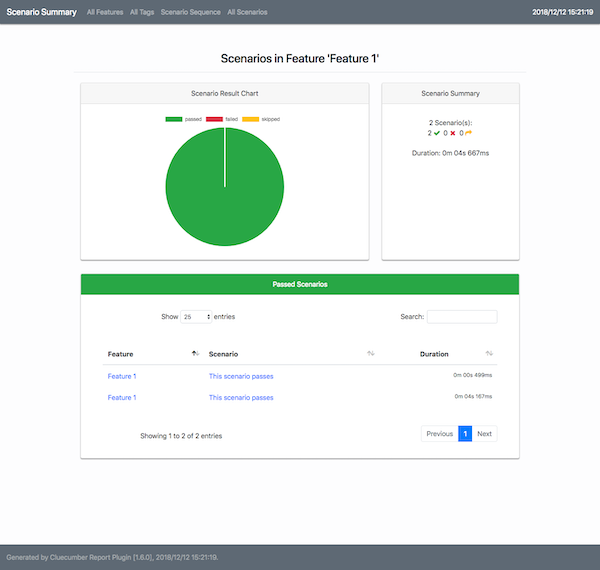Click the Previous pagination button
This screenshot has width=600, height=570.
coord(440,434)
